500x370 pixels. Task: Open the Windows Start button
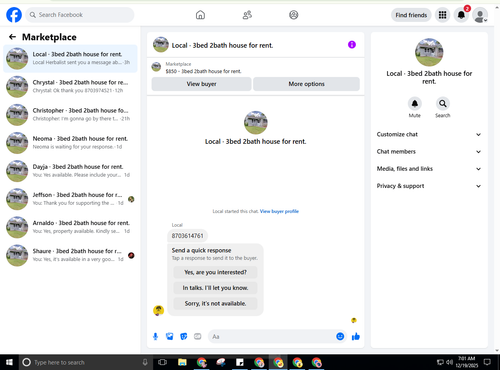[9, 362]
